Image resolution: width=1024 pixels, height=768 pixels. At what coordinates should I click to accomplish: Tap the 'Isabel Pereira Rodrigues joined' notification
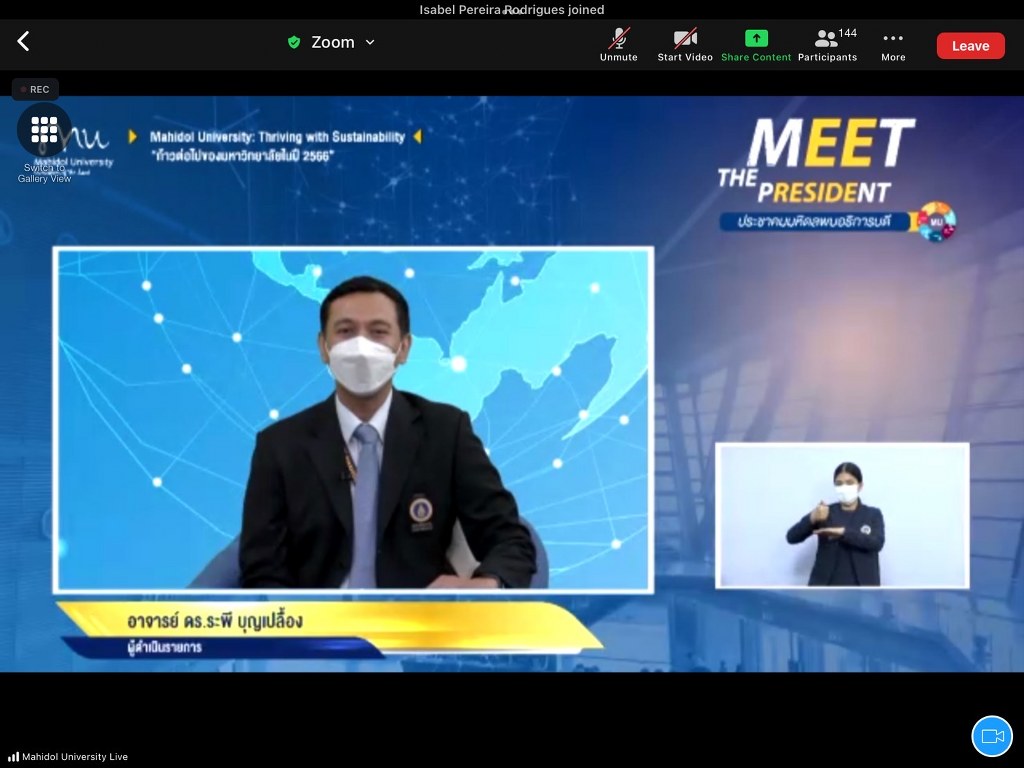[x=511, y=10]
